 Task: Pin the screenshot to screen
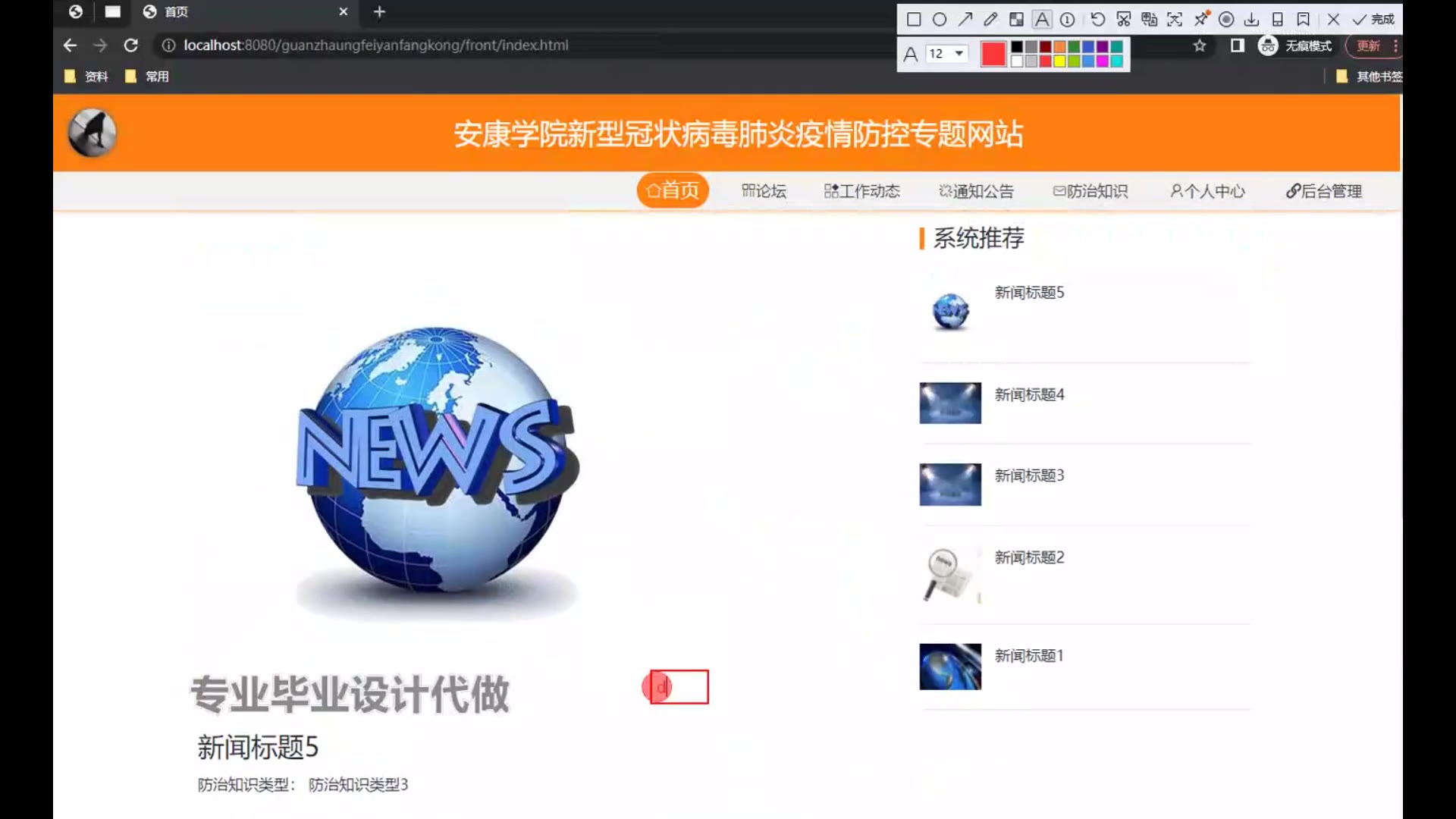(1201, 18)
